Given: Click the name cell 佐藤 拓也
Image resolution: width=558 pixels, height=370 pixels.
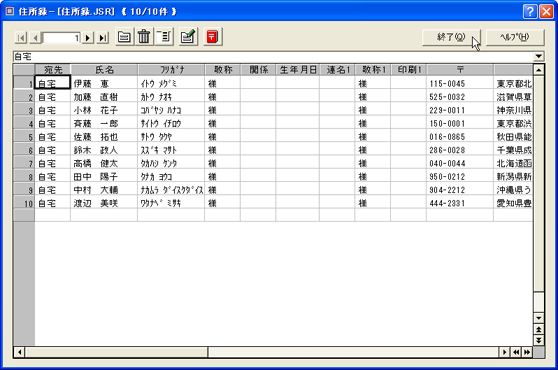Looking at the screenshot, I should pyautogui.click(x=104, y=137).
